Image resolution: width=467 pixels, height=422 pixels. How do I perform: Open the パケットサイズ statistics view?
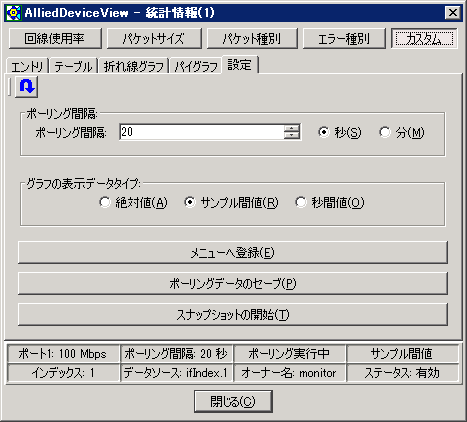pyautogui.click(x=154, y=39)
